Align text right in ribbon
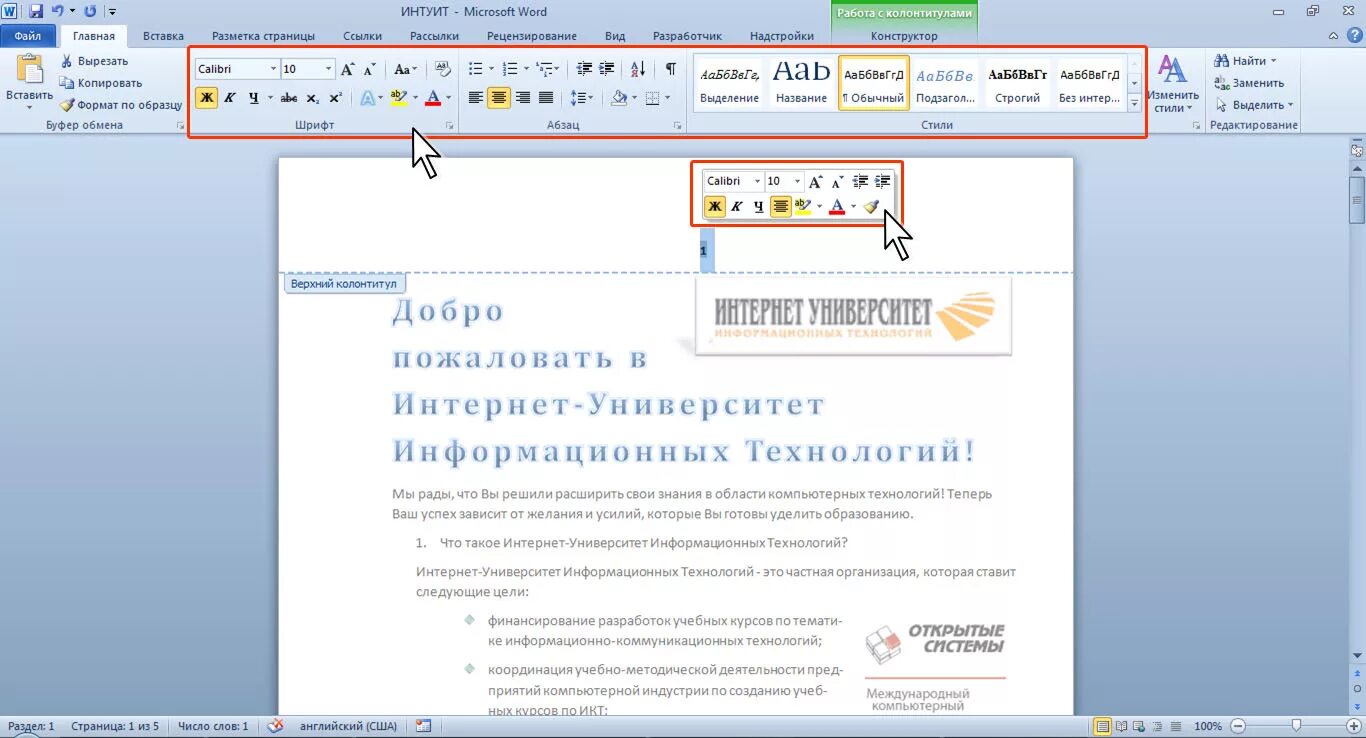This screenshot has height=738, width=1366. [522, 98]
